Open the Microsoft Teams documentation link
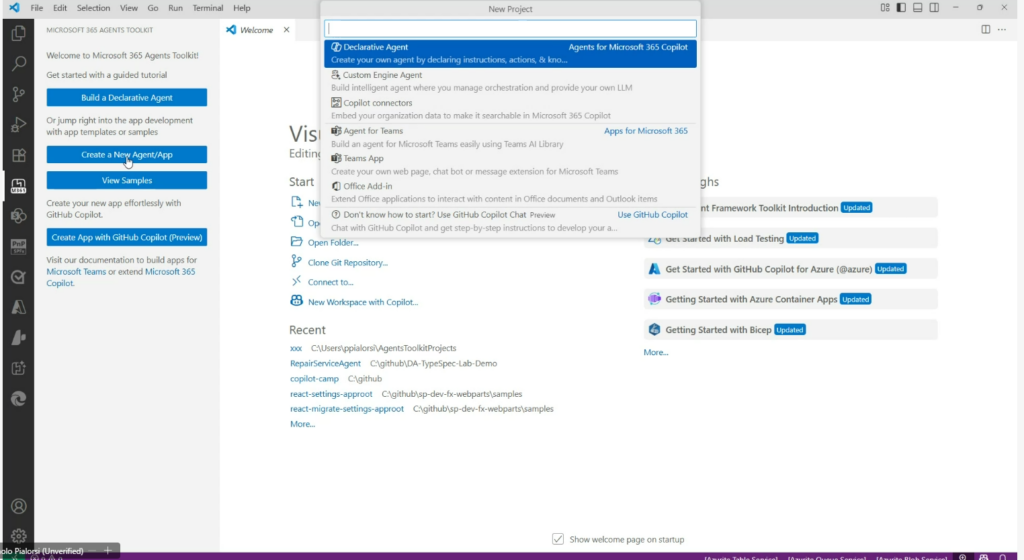Image resolution: width=1024 pixels, height=560 pixels. tap(76, 272)
